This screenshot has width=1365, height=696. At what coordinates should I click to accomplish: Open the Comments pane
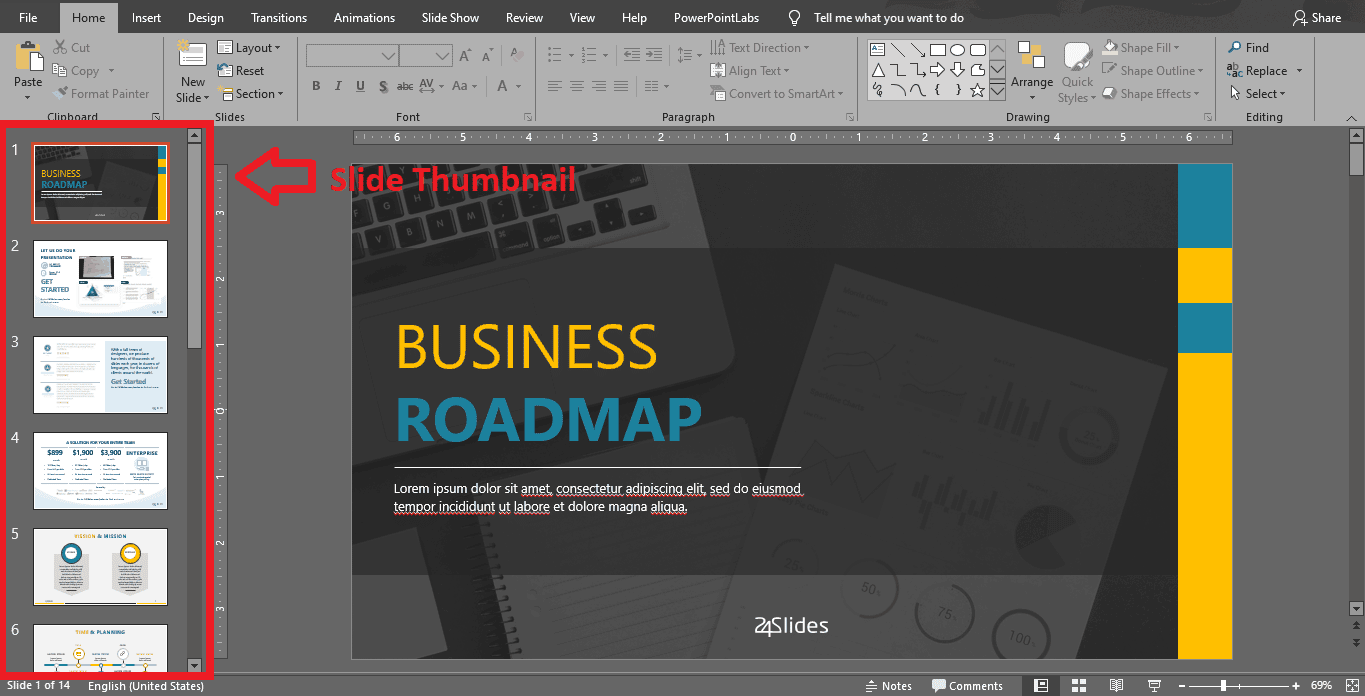tap(967, 685)
